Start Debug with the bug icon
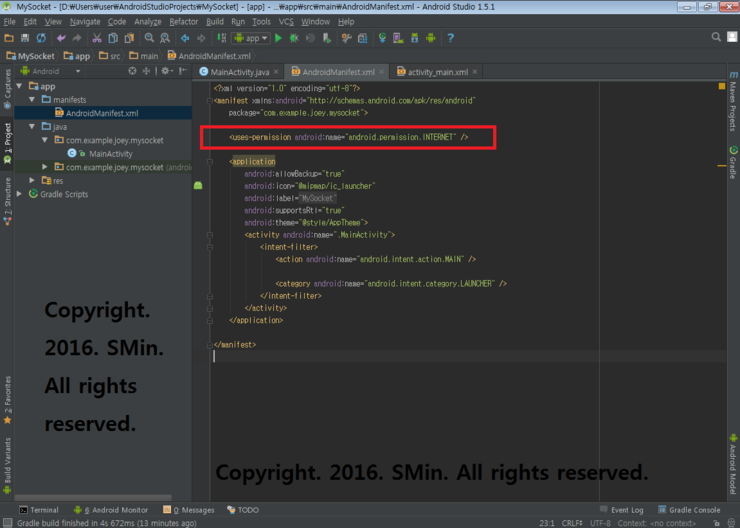This screenshot has height=528, width=740. (294, 38)
